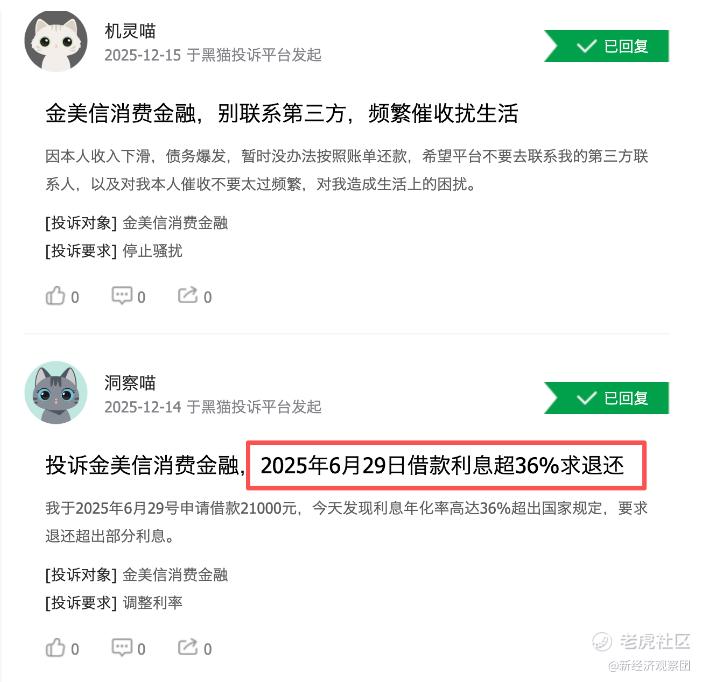This screenshot has width=704, height=682.
Task: Click the 2025-12-15 posting date line
Action: 213,55
